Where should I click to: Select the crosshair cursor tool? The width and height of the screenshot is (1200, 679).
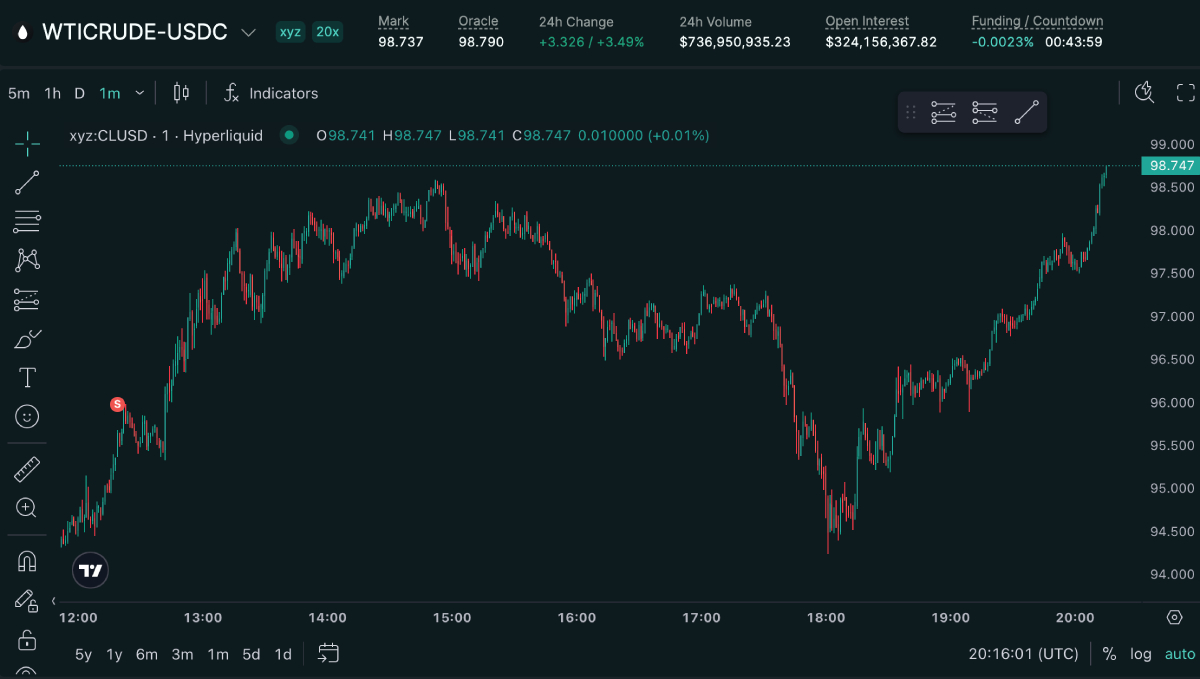tap(27, 144)
